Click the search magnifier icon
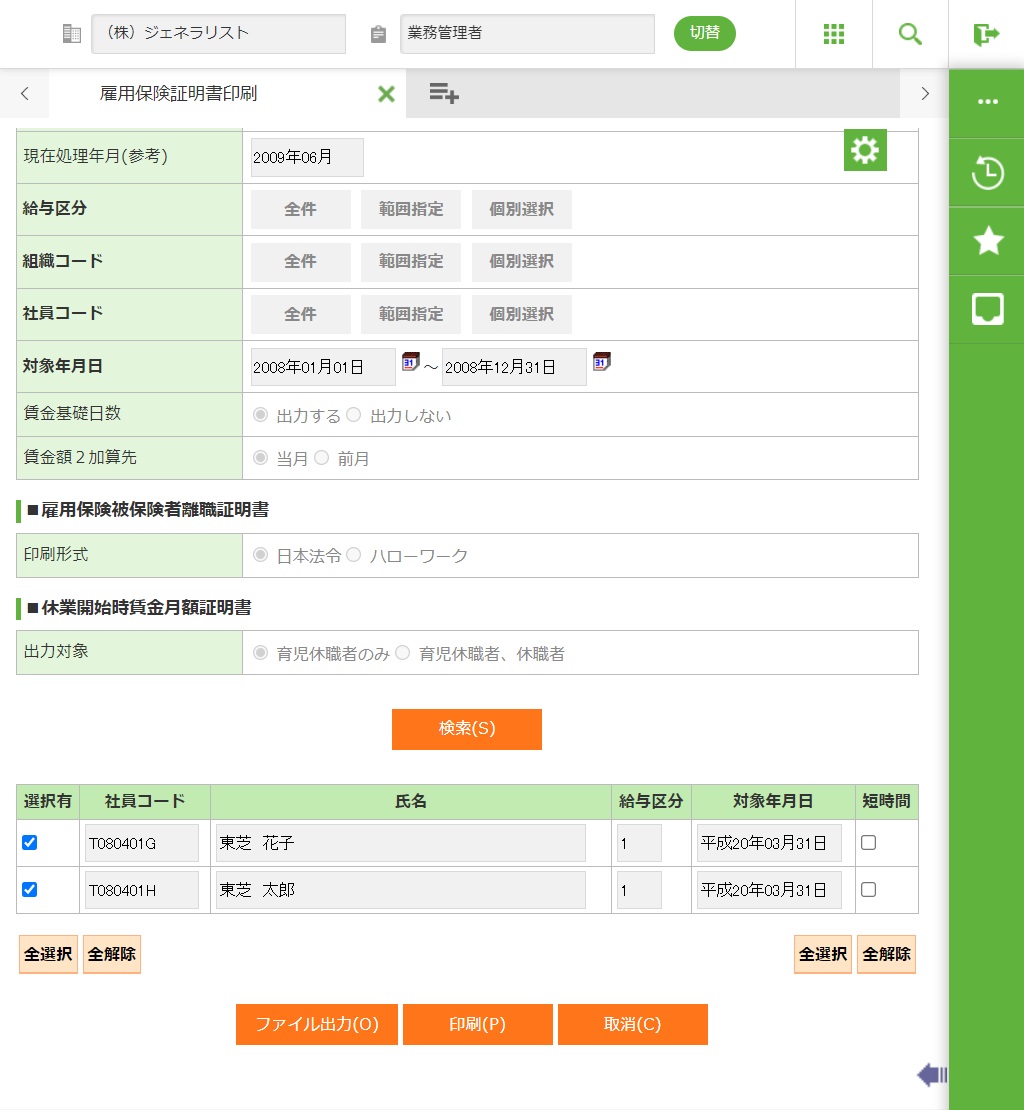 point(910,34)
